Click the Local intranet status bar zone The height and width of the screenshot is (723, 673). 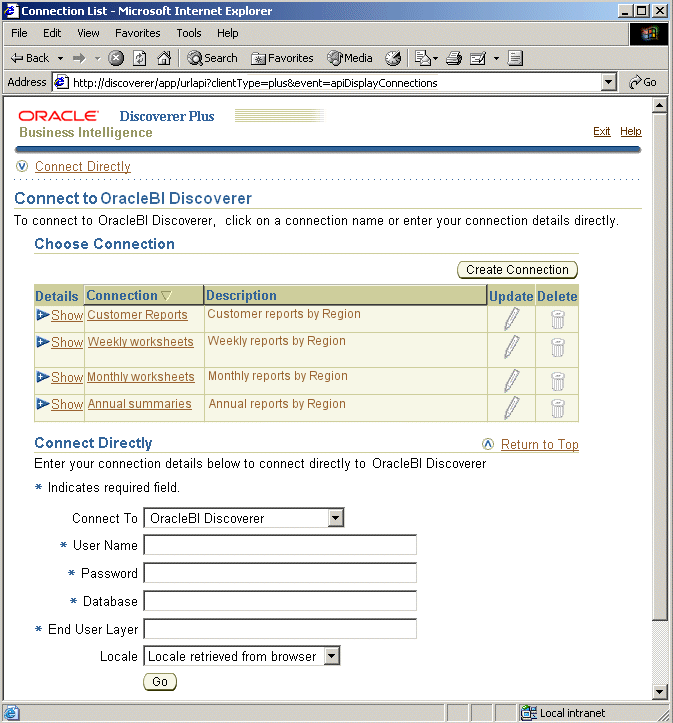563,713
